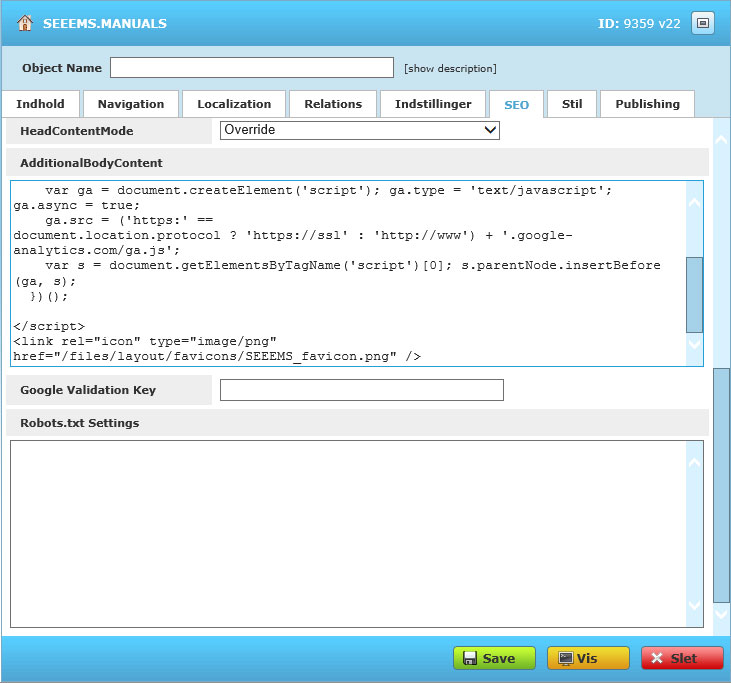Click the main panel scrollbar thumb
731x683 pixels.
[x=722, y=485]
